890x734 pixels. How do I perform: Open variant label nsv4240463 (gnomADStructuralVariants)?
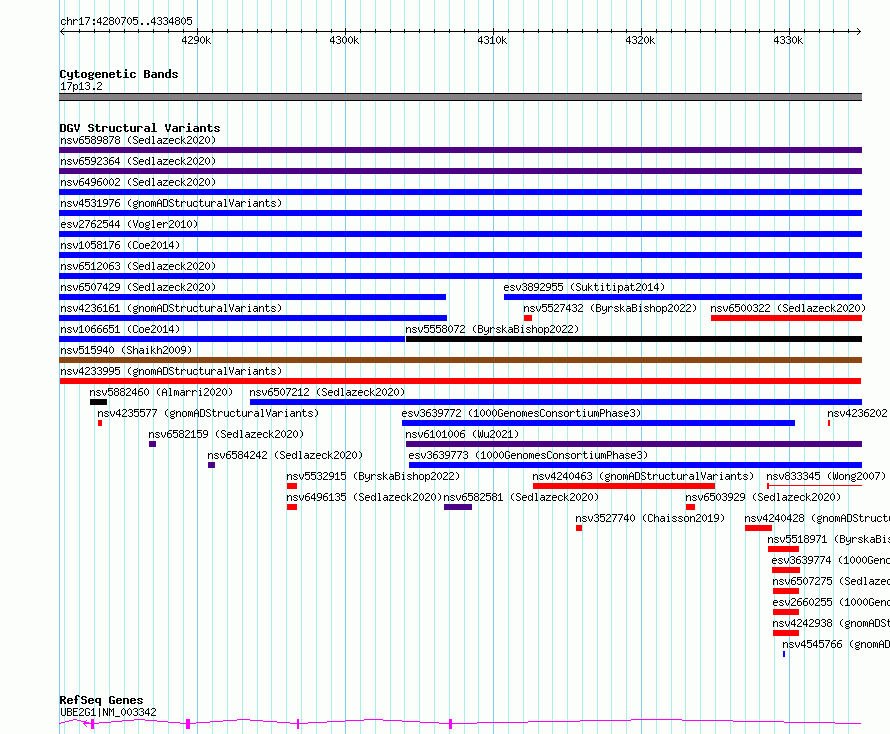(643, 476)
